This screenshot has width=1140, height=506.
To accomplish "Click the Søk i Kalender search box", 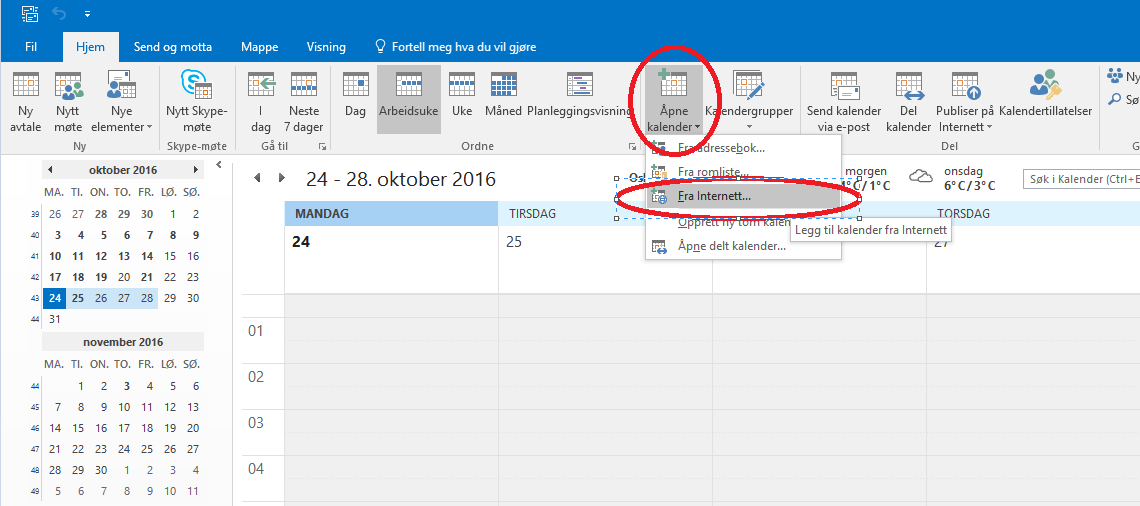I will pyautogui.click(x=1081, y=179).
